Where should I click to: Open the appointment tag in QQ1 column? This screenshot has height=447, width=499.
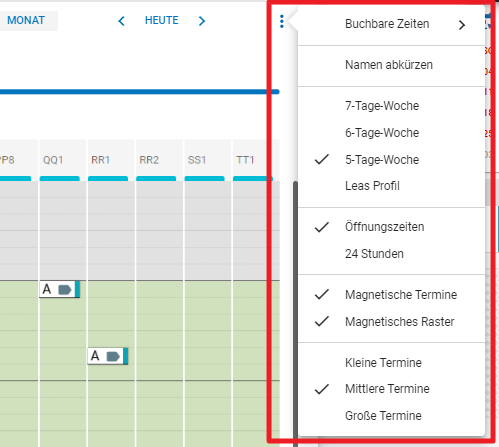click(x=60, y=289)
